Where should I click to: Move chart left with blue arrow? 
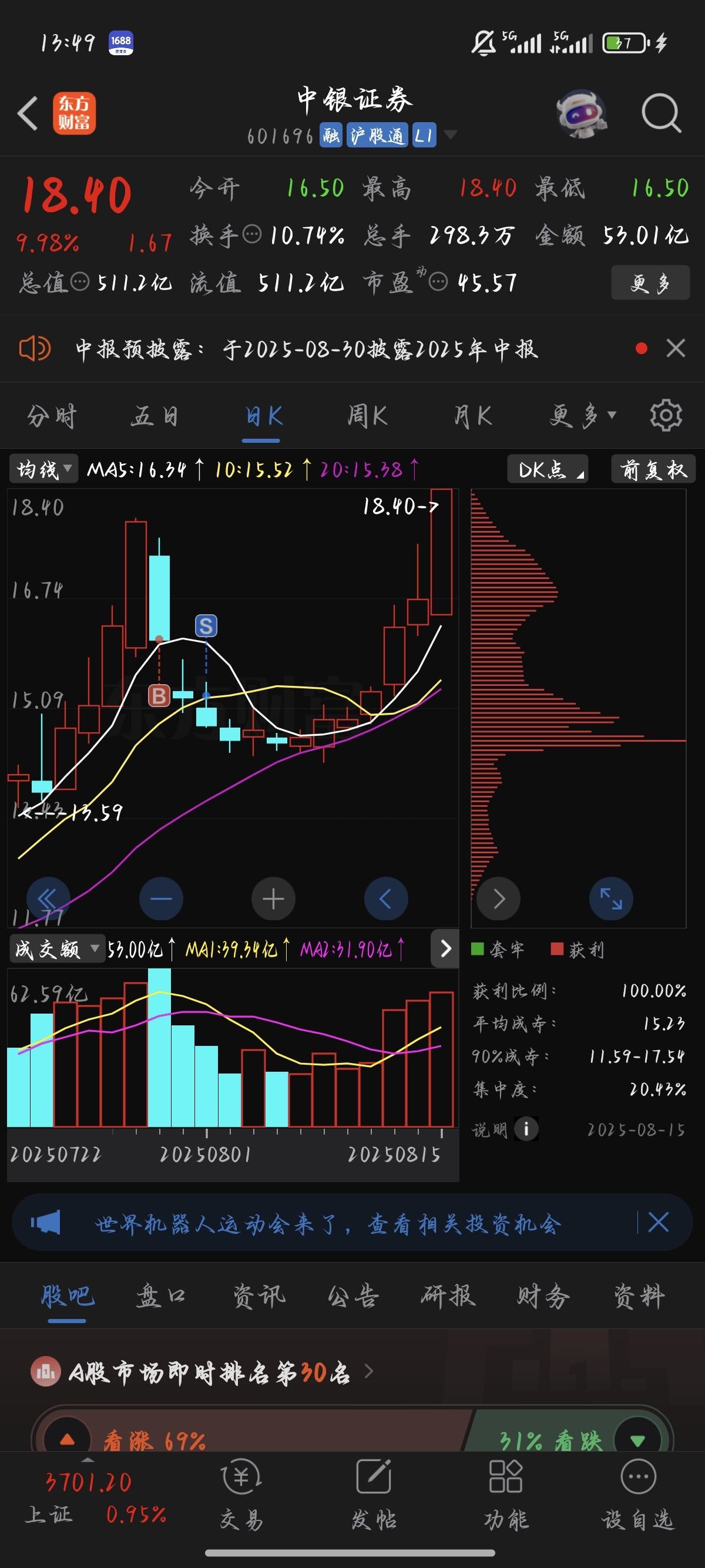click(386, 899)
